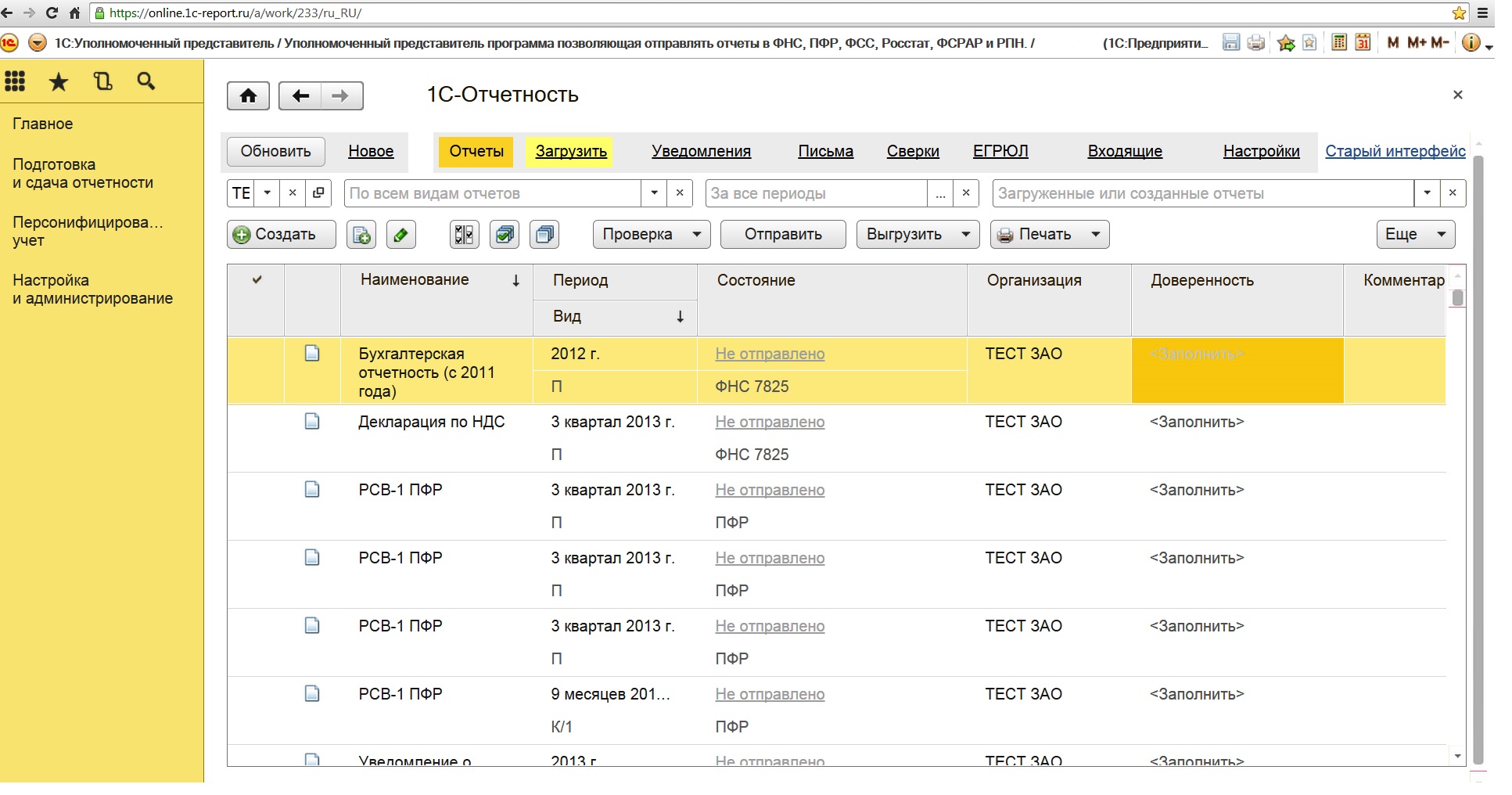Image resolution: width=1512 pixels, height=795 pixels.
Task: Switch to the Сверки tab
Action: click(x=913, y=151)
